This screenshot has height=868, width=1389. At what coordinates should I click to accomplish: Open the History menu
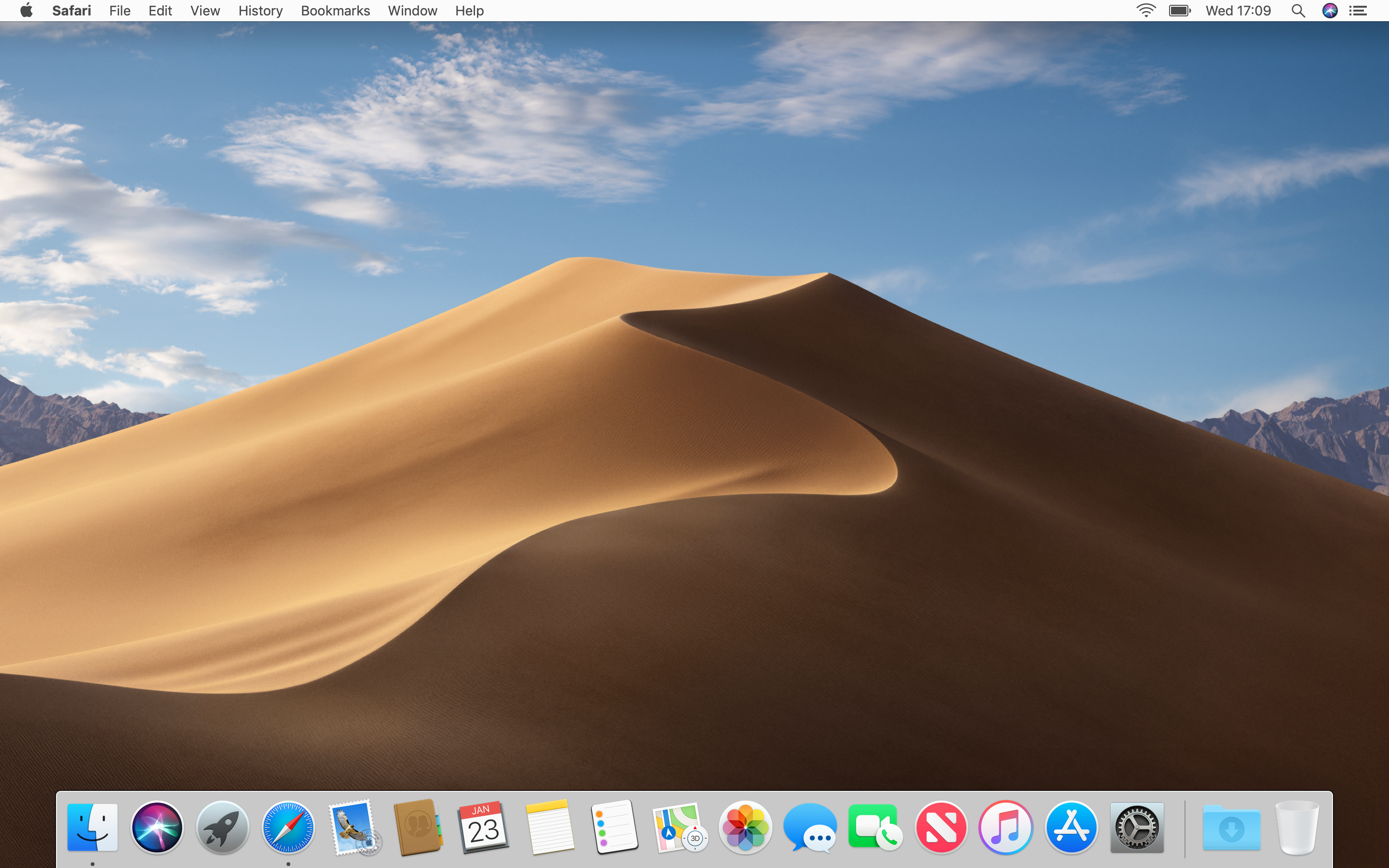coord(260,10)
